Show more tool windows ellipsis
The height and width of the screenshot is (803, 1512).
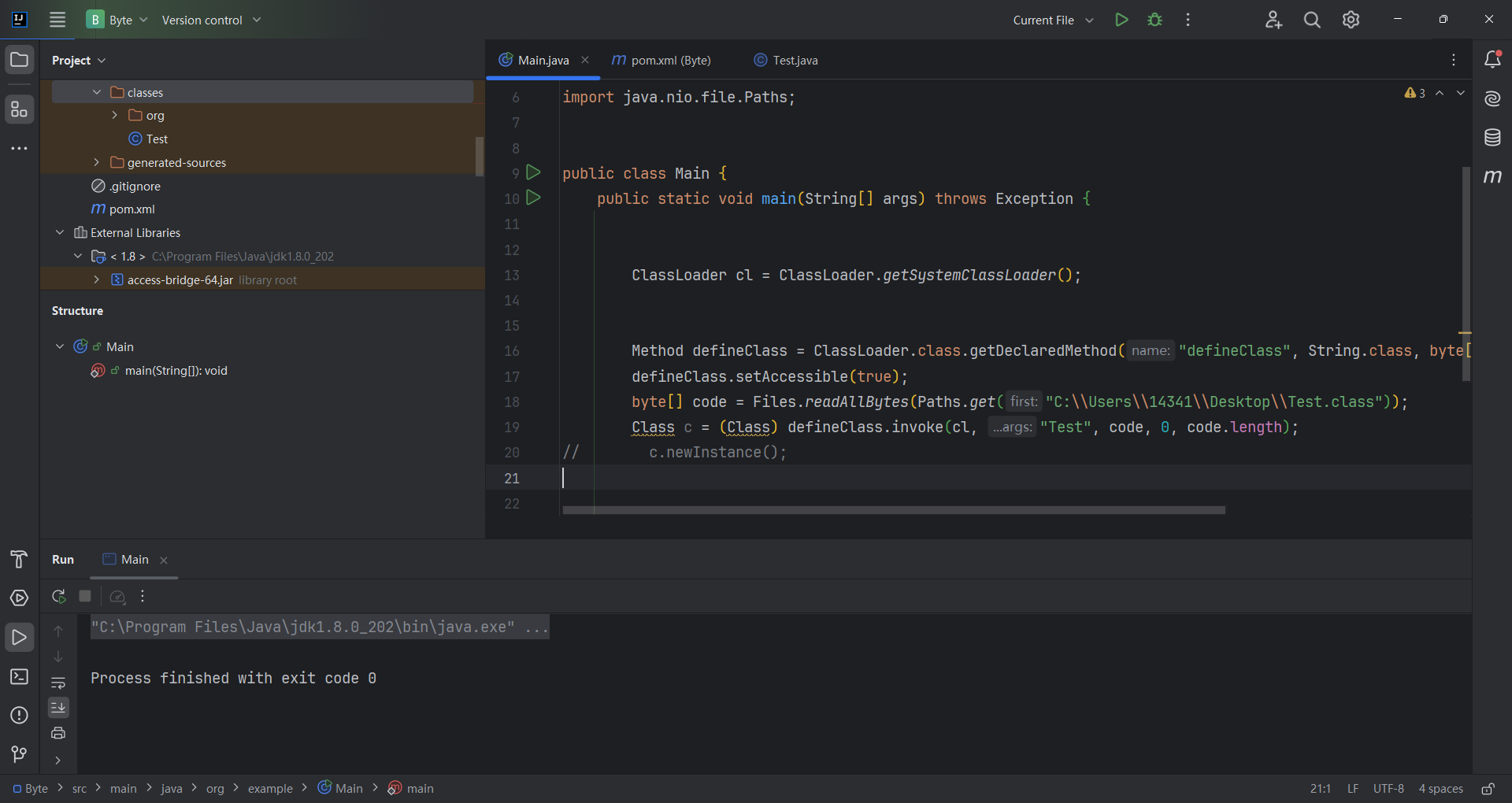pos(19,148)
